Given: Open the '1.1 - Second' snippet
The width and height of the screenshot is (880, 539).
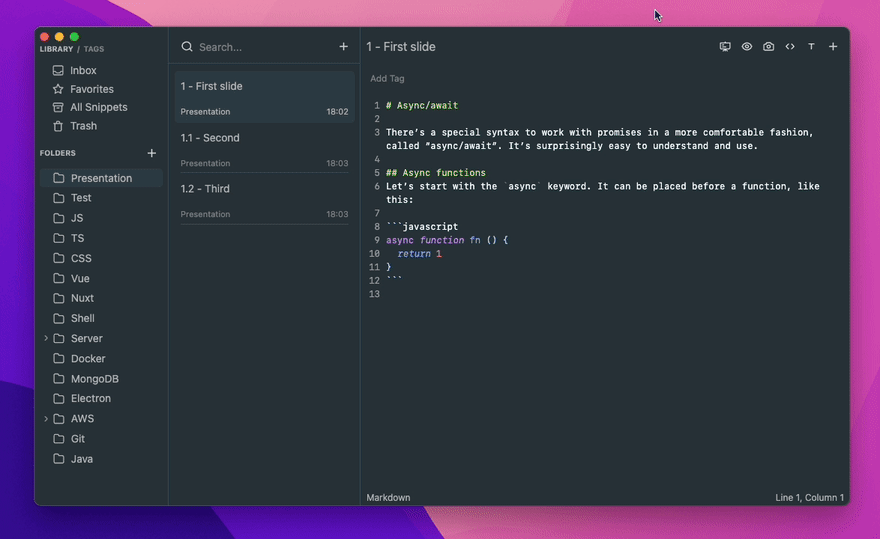Looking at the screenshot, I should [264, 149].
